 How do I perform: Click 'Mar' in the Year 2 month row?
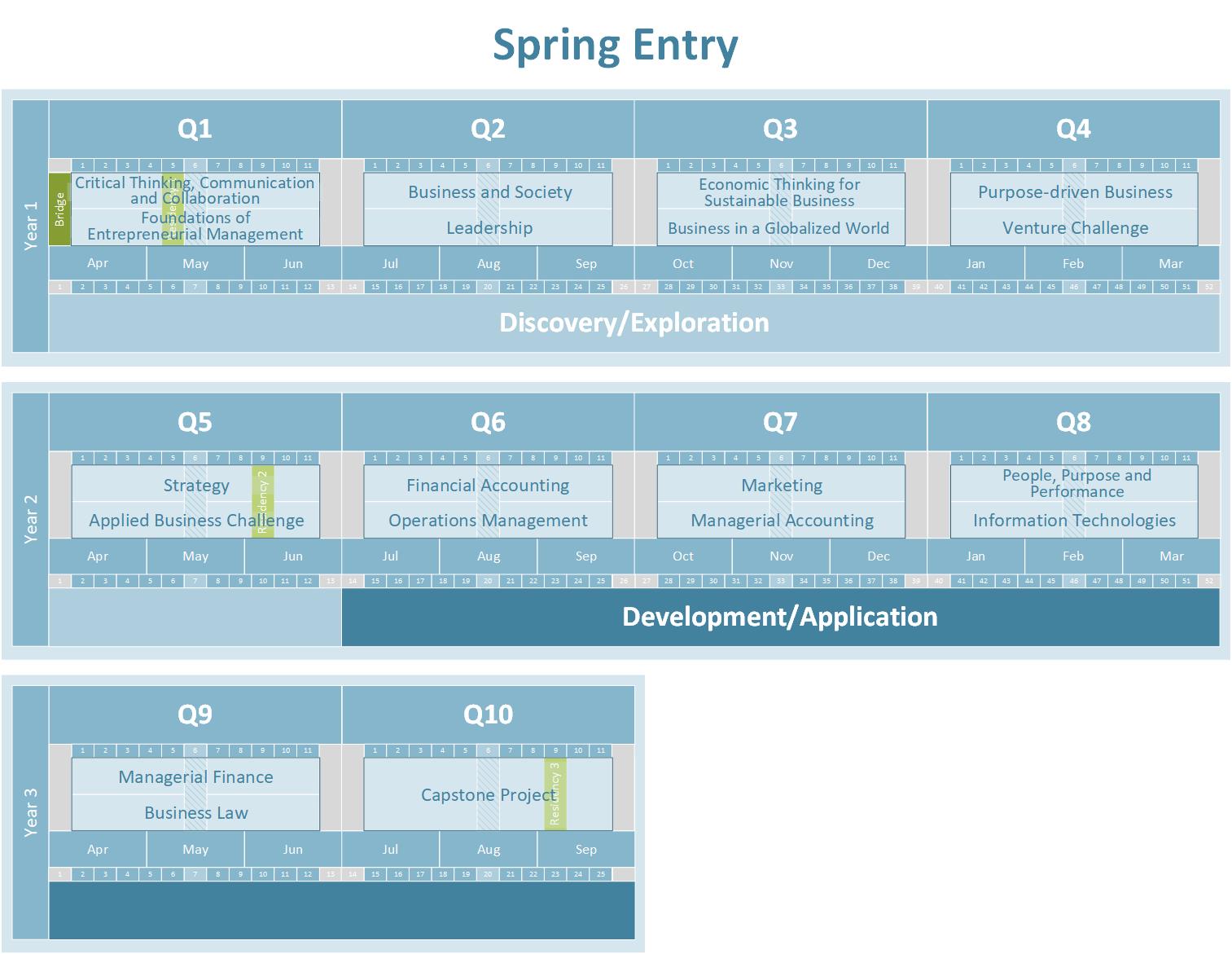click(x=1171, y=556)
